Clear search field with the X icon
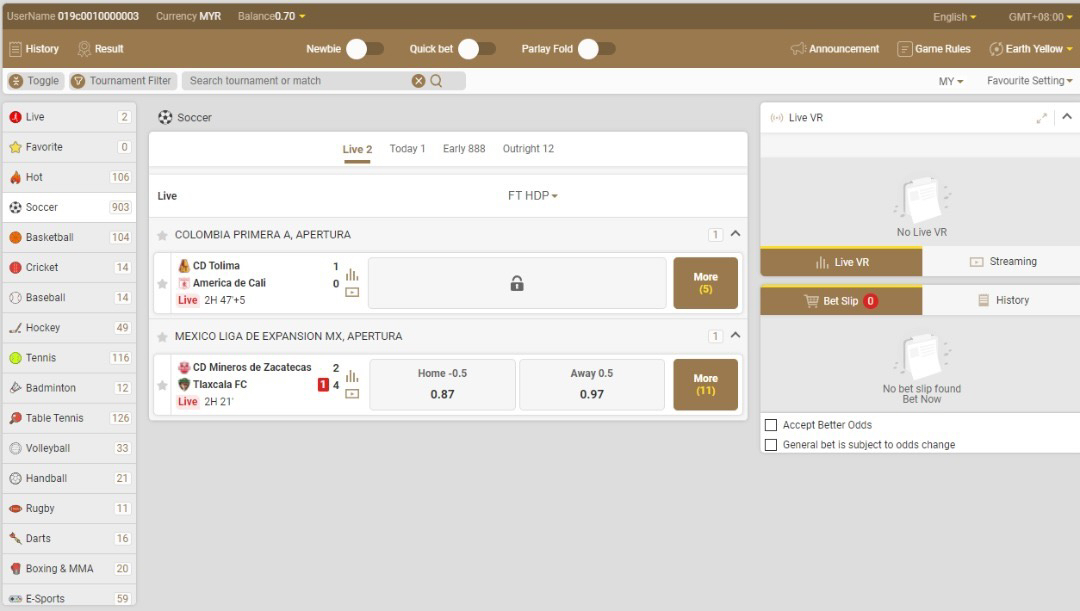This screenshot has width=1080, height=611. point(419,81)
